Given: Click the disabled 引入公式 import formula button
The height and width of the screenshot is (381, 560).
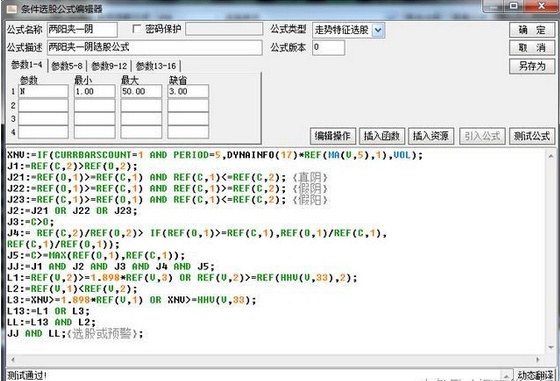Looking at the screenshot, I should tap(482, 136).
